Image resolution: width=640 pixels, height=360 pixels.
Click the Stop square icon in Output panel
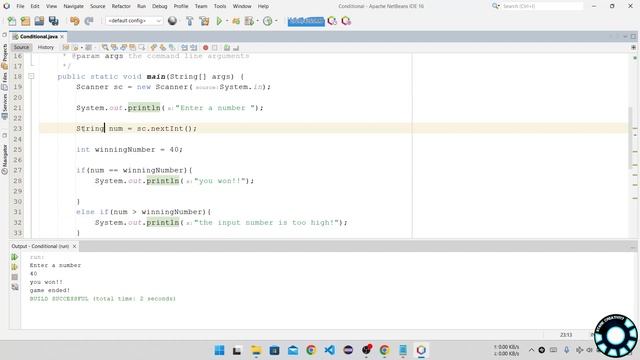pos(15,277)
